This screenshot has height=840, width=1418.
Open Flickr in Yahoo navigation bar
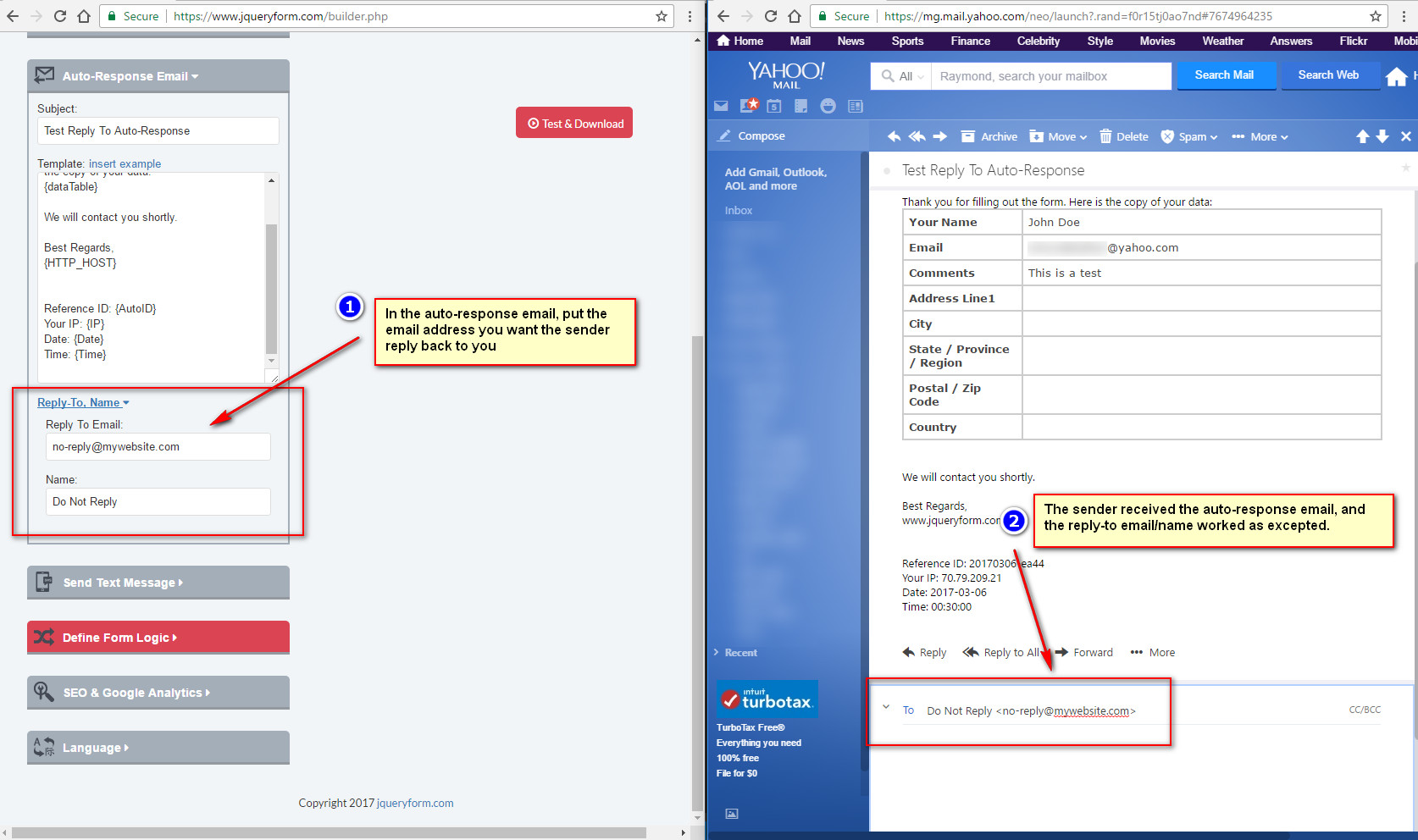click(1353, 41)
